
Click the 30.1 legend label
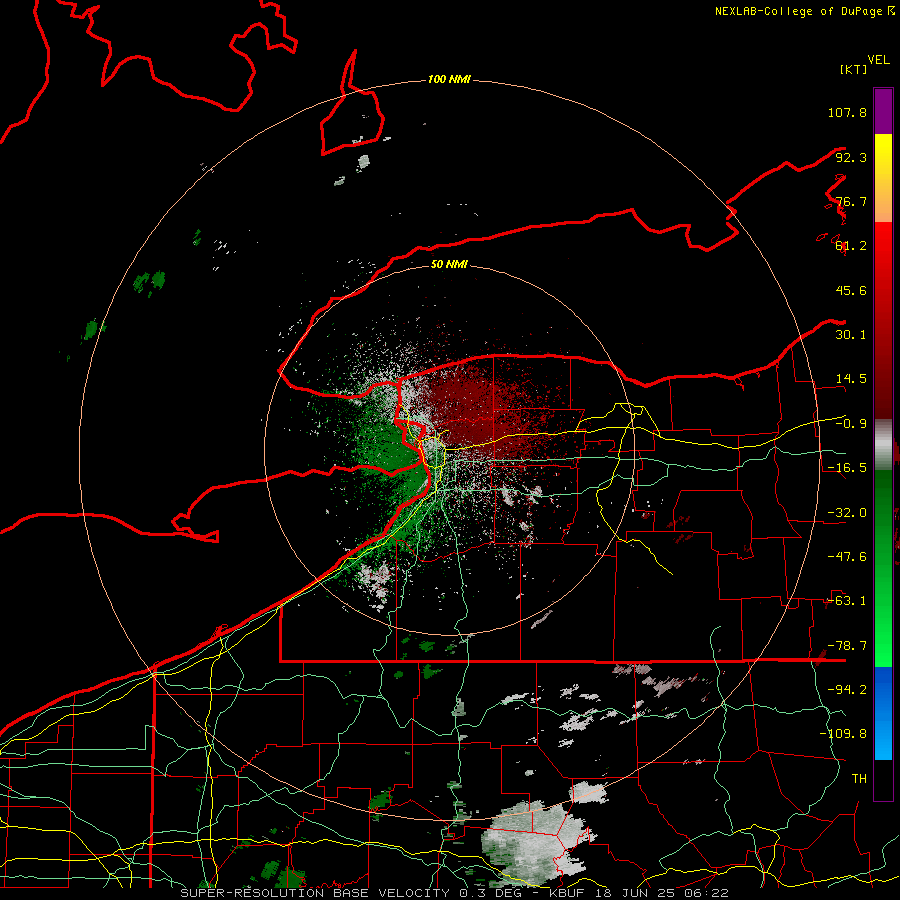[x=851, y=335]
